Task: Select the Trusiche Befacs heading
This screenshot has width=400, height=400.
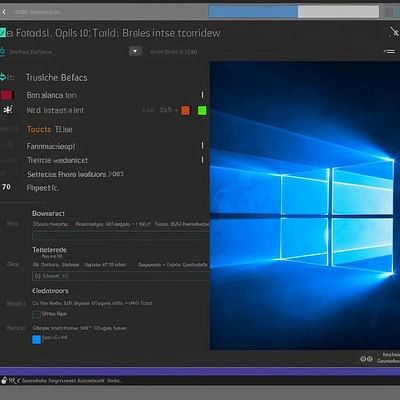Action: coord(57,78)
